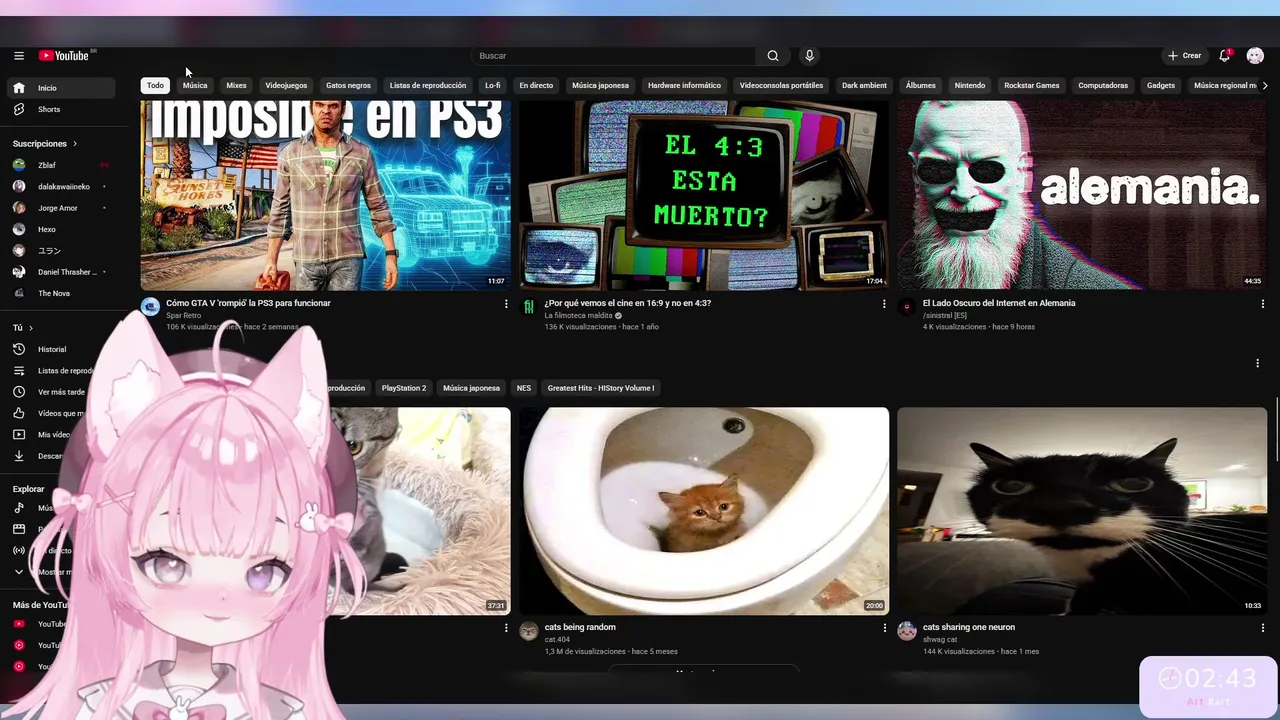Open the account avatar menu
1280x720 pixels.
pyautogui.click(x=1255, y=56)
